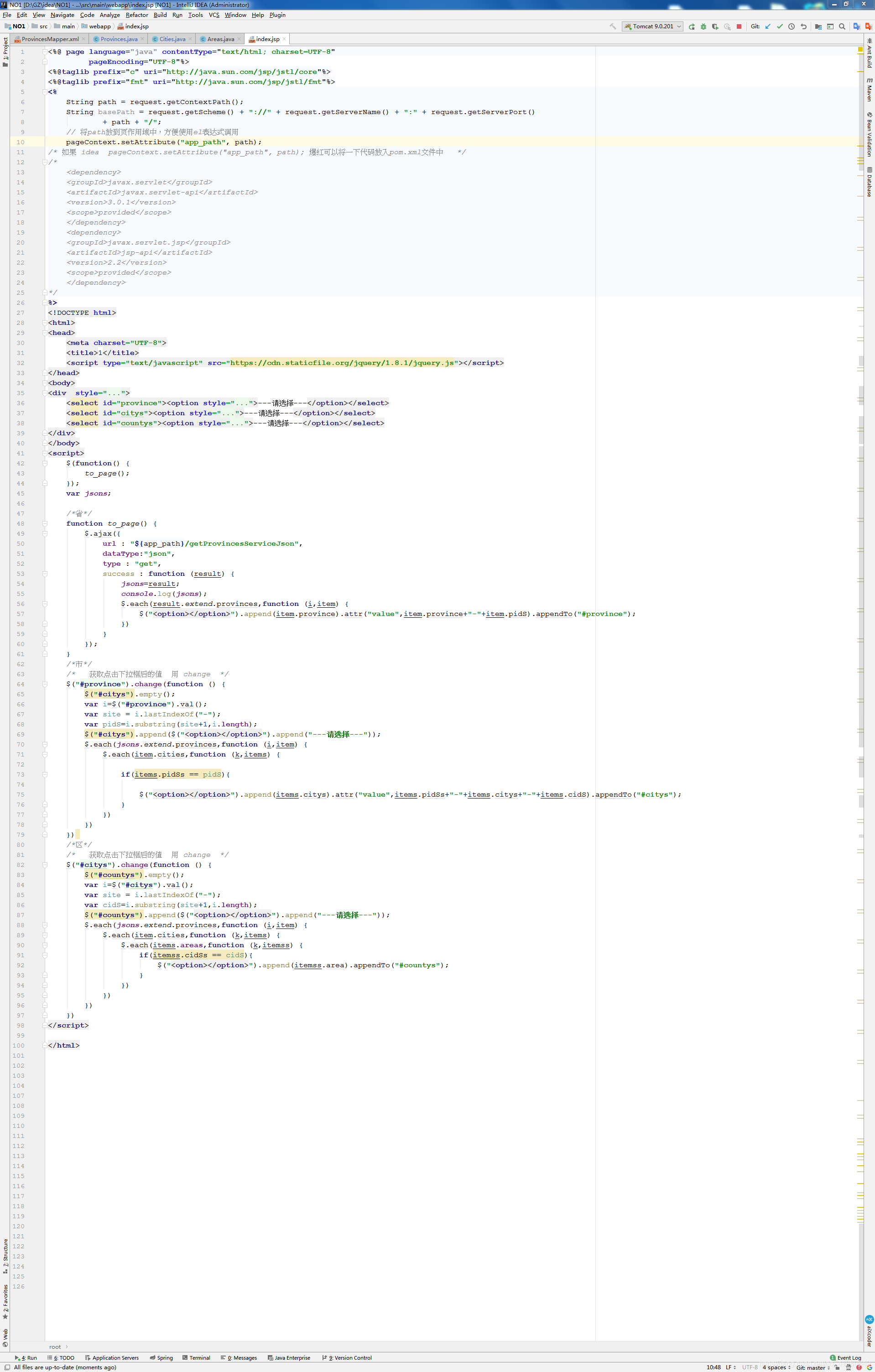The image size is (875, 1372).
Task: Click the Run with Coverage icon
Action: (715, 26)
